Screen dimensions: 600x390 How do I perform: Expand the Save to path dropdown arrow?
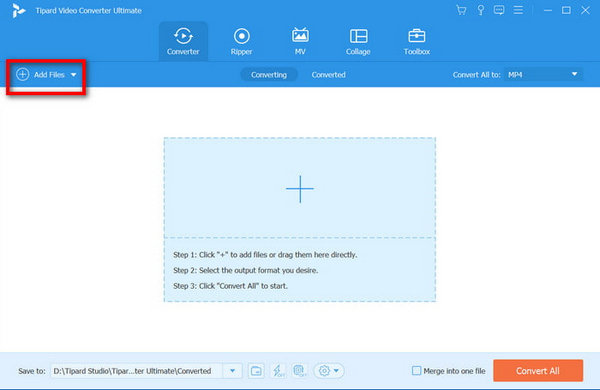pos(233,370)
